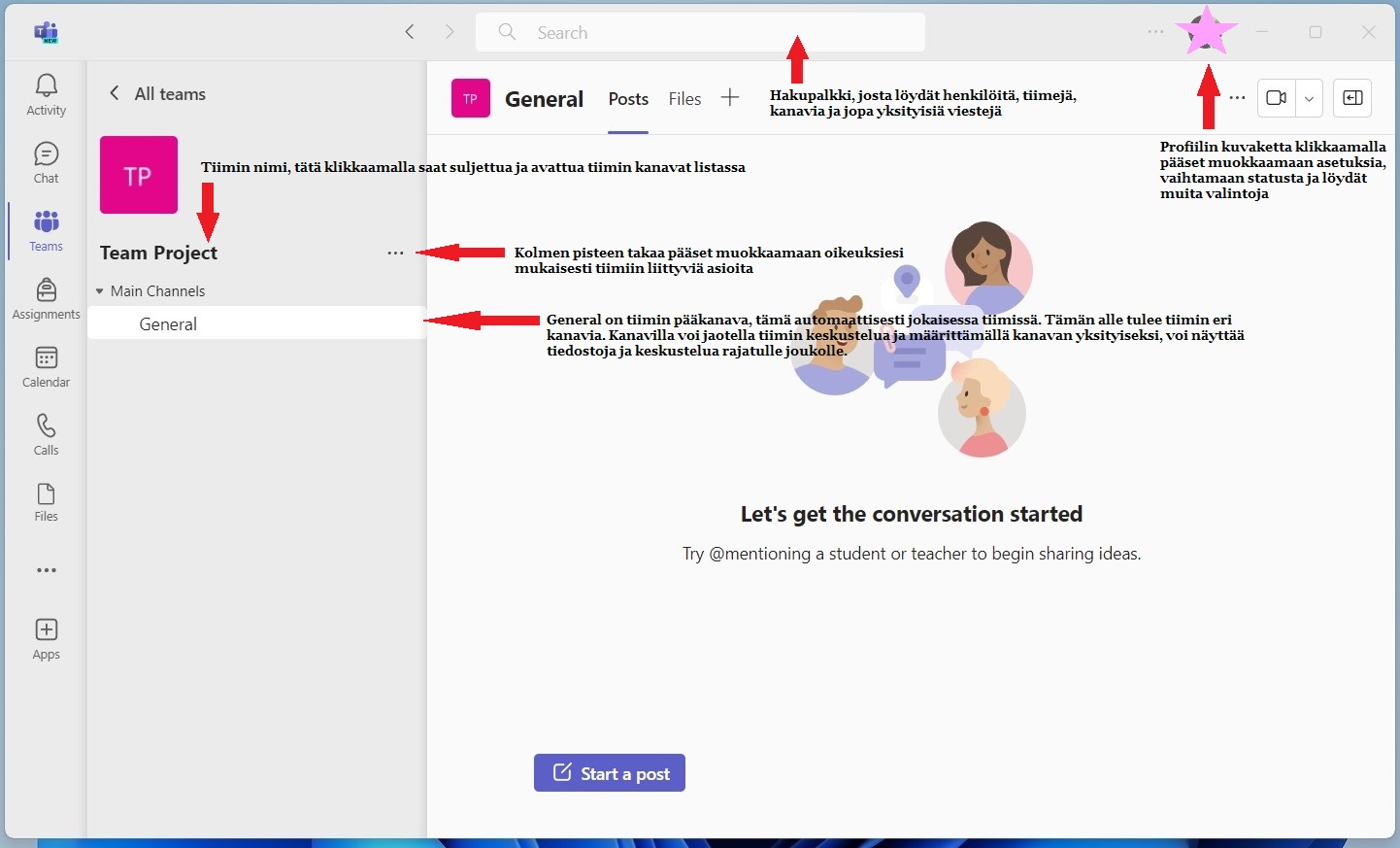Show more apps via sidebar ellipsis

[46, 570]
